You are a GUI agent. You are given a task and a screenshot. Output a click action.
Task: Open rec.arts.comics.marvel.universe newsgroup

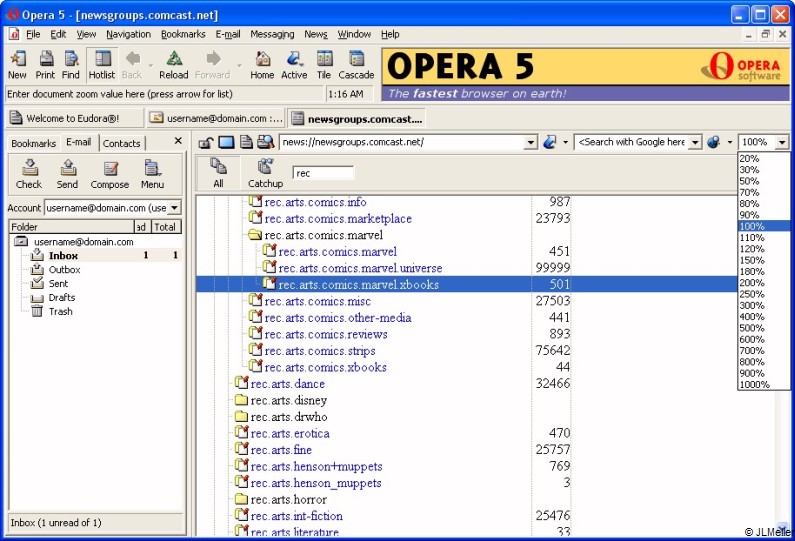point(360,268)
